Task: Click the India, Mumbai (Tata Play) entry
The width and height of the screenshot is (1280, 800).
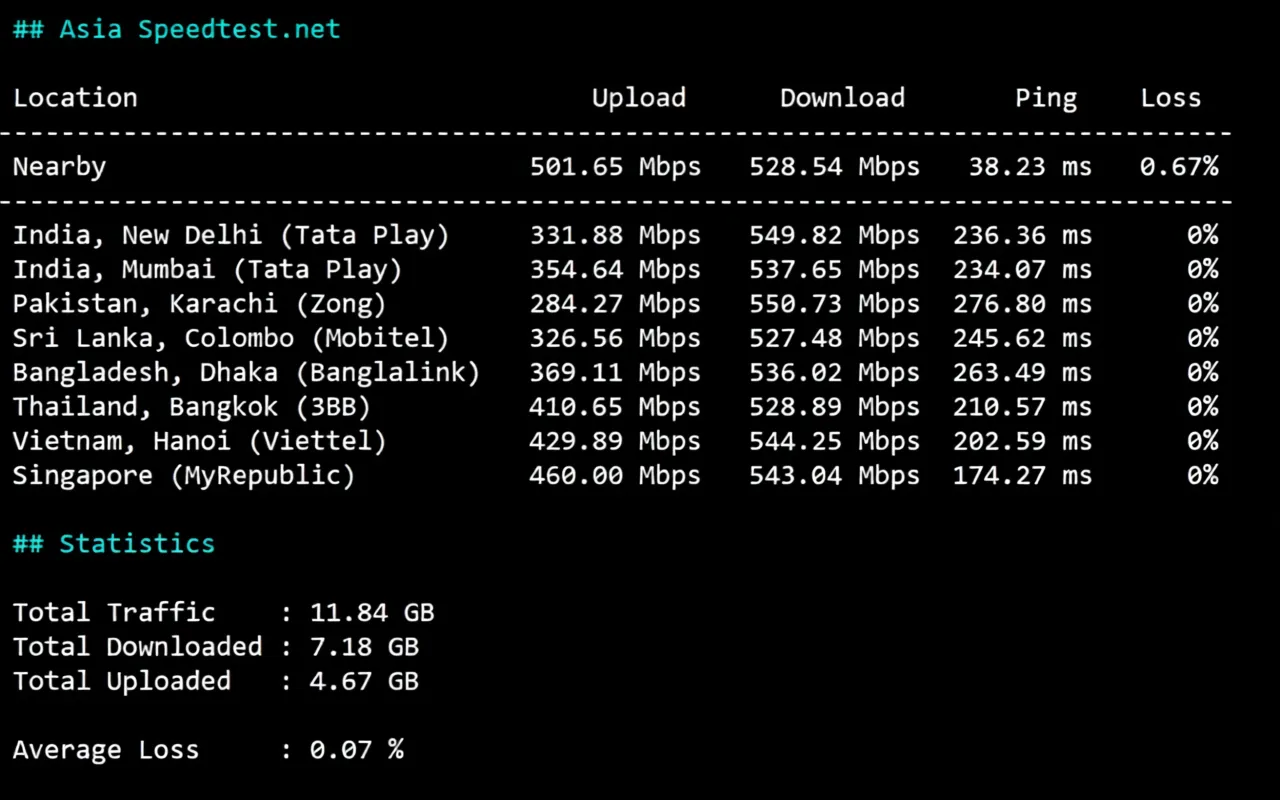Action: 207,270
